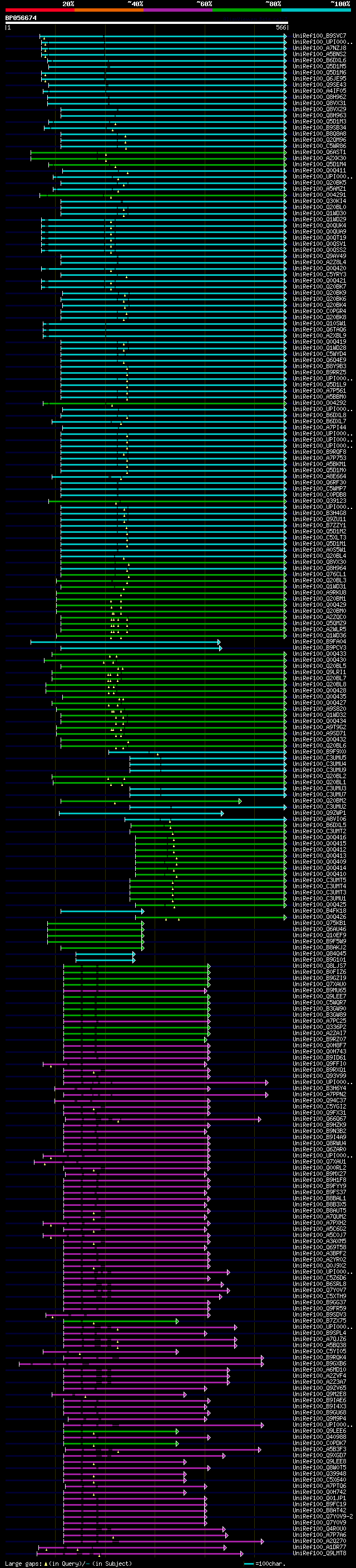
Task: Select hit label UniRef100_Q0Q430
Action: click(x=319, y=660)
